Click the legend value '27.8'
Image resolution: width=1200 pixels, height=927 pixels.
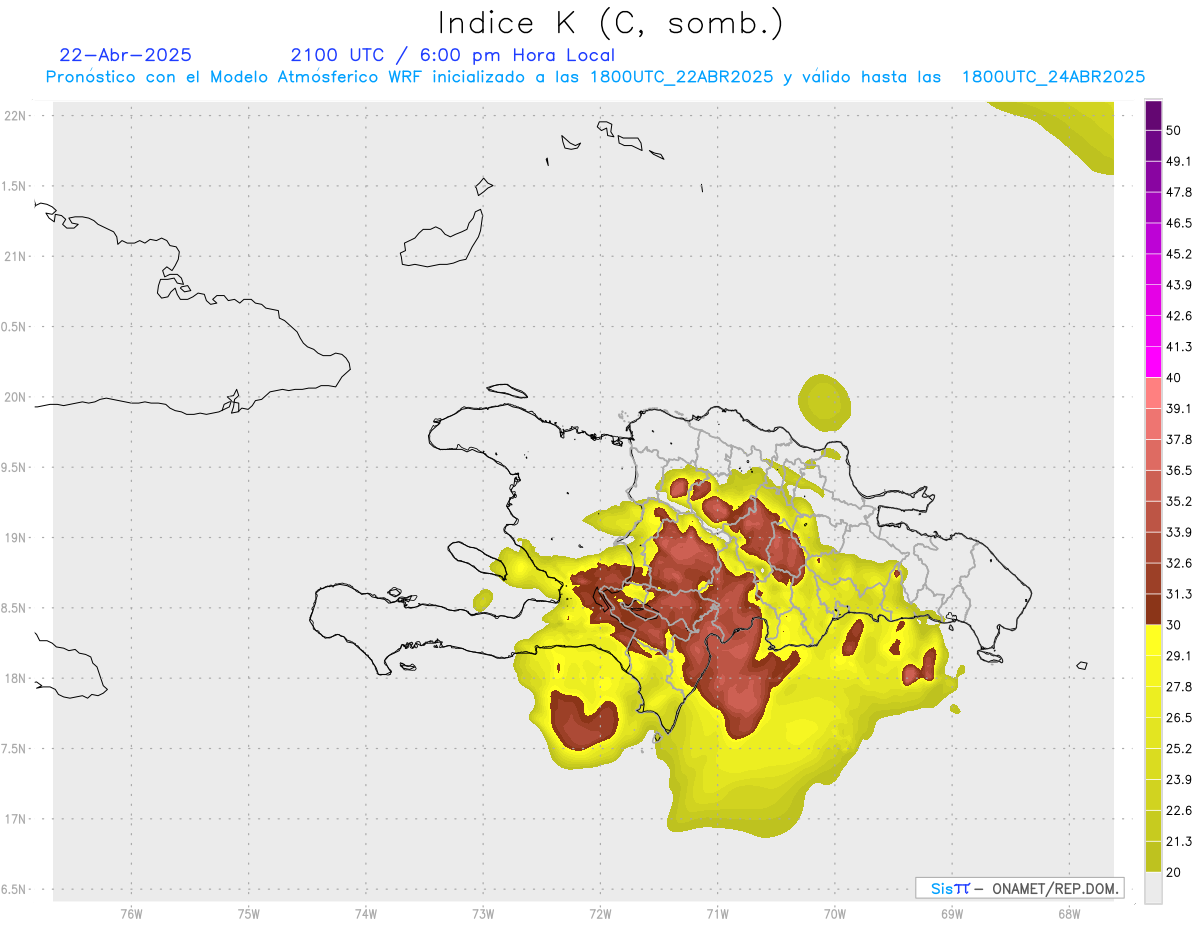click(x=1179, y=687)
